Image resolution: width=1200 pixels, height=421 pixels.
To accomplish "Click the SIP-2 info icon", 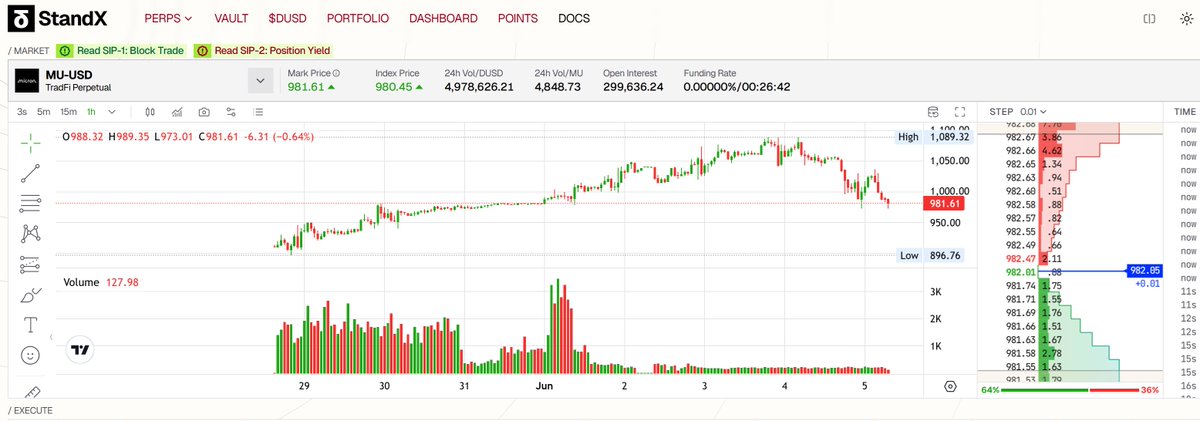I will click(x=202, y=50).
